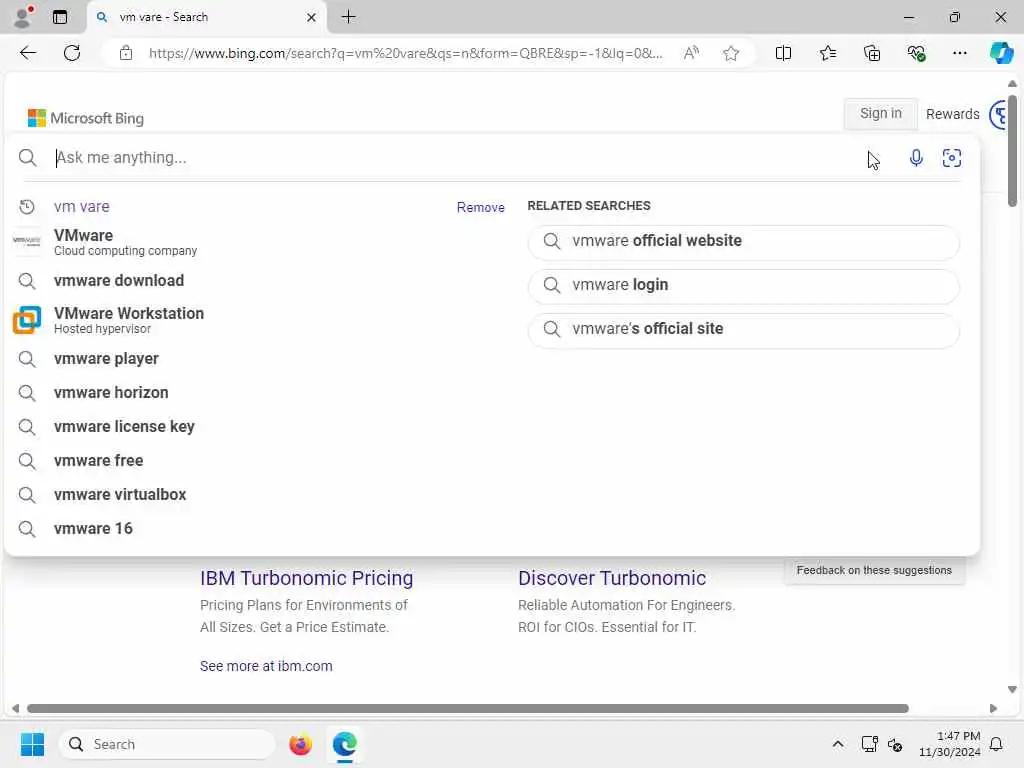Open the Edge profile icon

pos(22,17)
